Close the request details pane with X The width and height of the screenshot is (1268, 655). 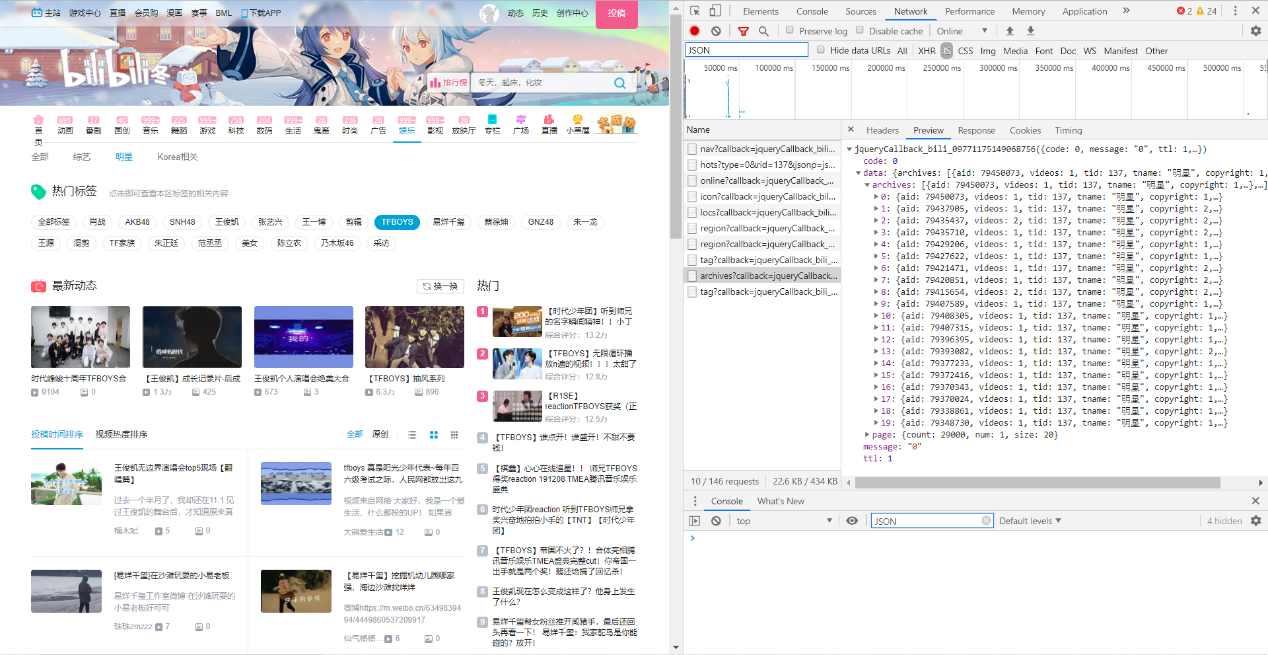pyautogui.click(x=850, y=130)
